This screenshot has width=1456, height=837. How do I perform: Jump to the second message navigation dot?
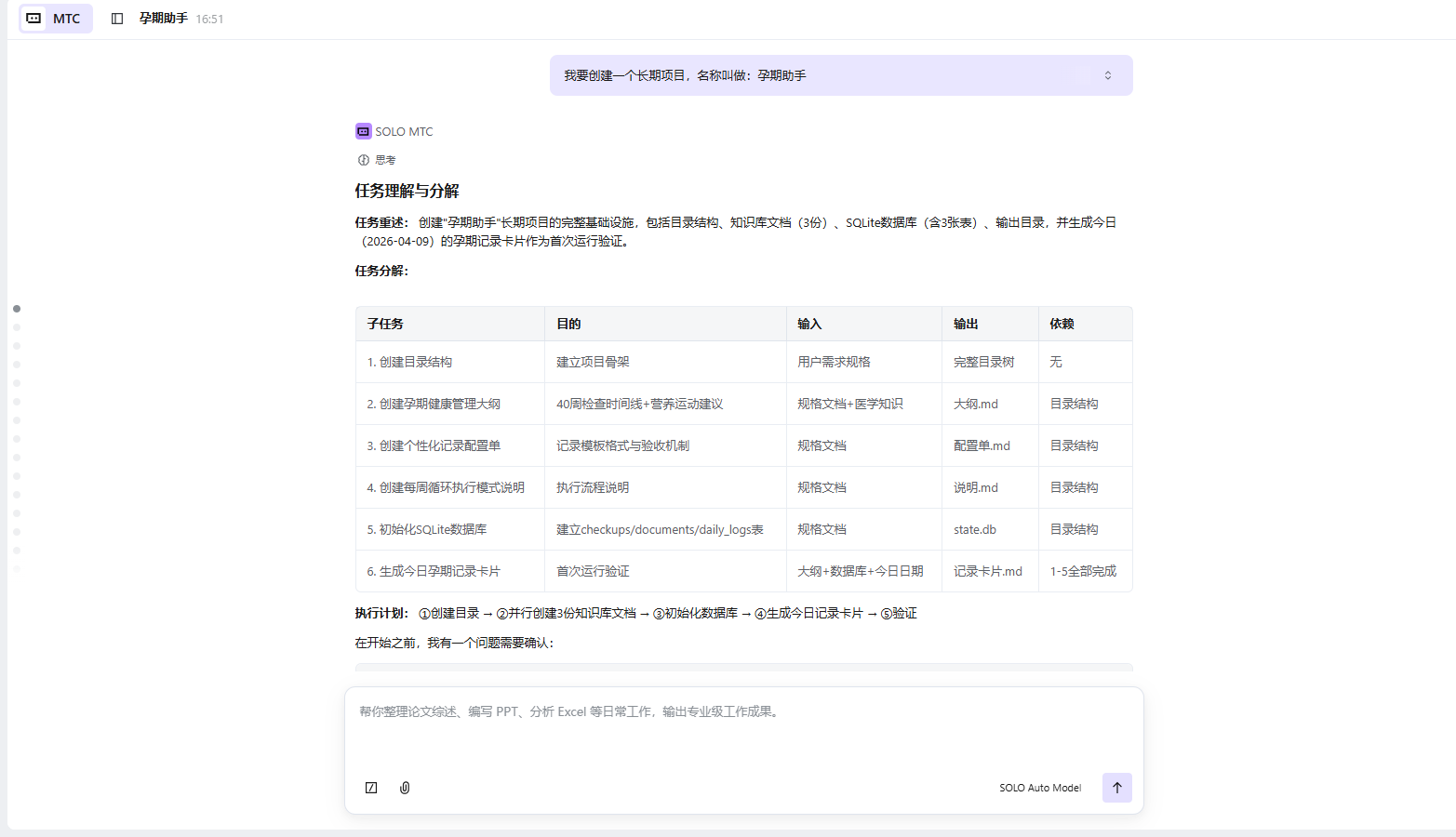17,327
